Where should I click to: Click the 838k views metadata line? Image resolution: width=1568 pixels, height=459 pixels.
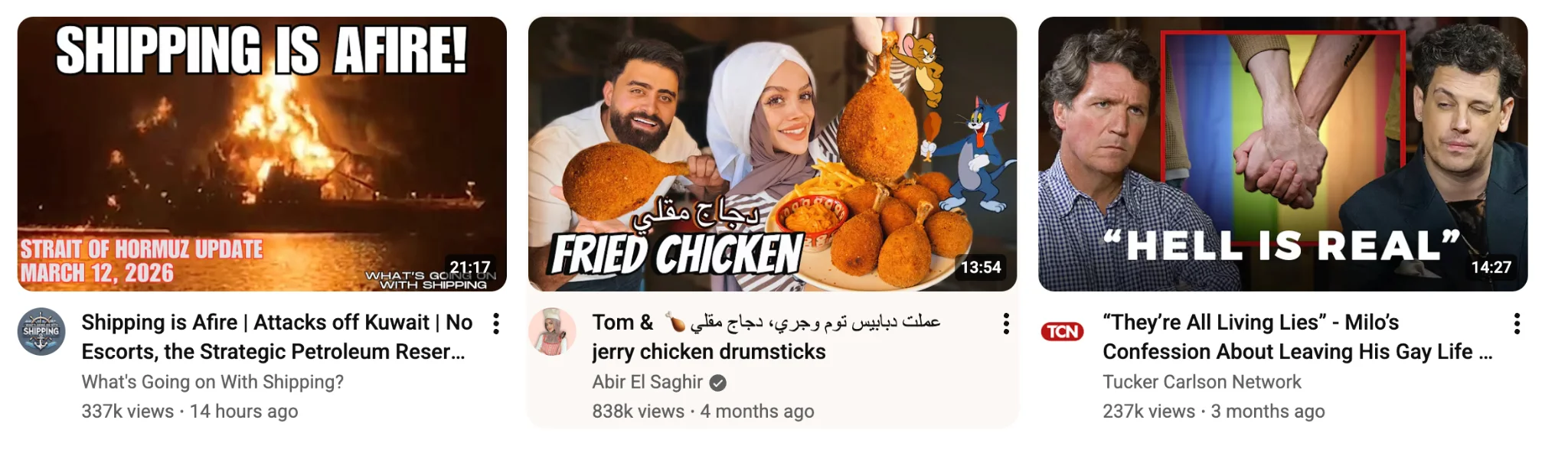pos(703,412)
